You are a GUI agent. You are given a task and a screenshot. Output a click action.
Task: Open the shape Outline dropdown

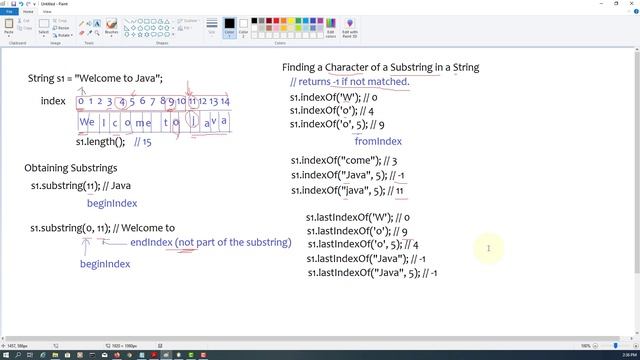188,20
